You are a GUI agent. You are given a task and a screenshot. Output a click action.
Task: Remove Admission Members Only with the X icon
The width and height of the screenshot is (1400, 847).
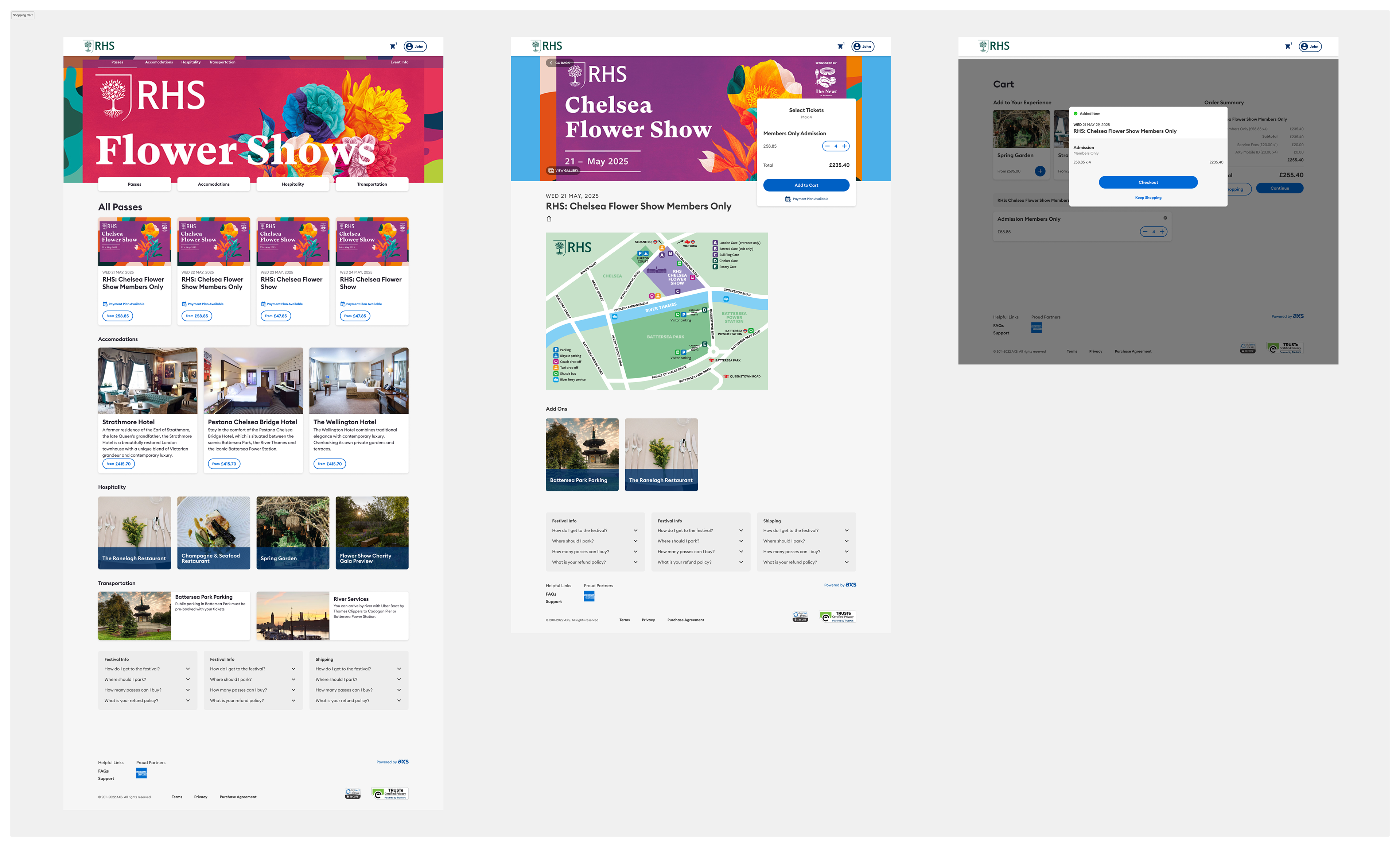(x=1165, y=218)
